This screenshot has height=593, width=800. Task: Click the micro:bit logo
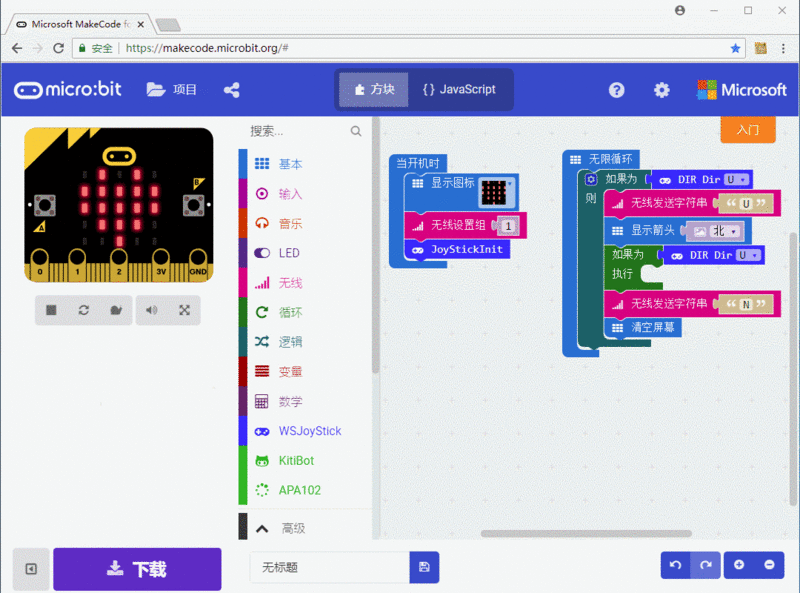coord(68,90)
